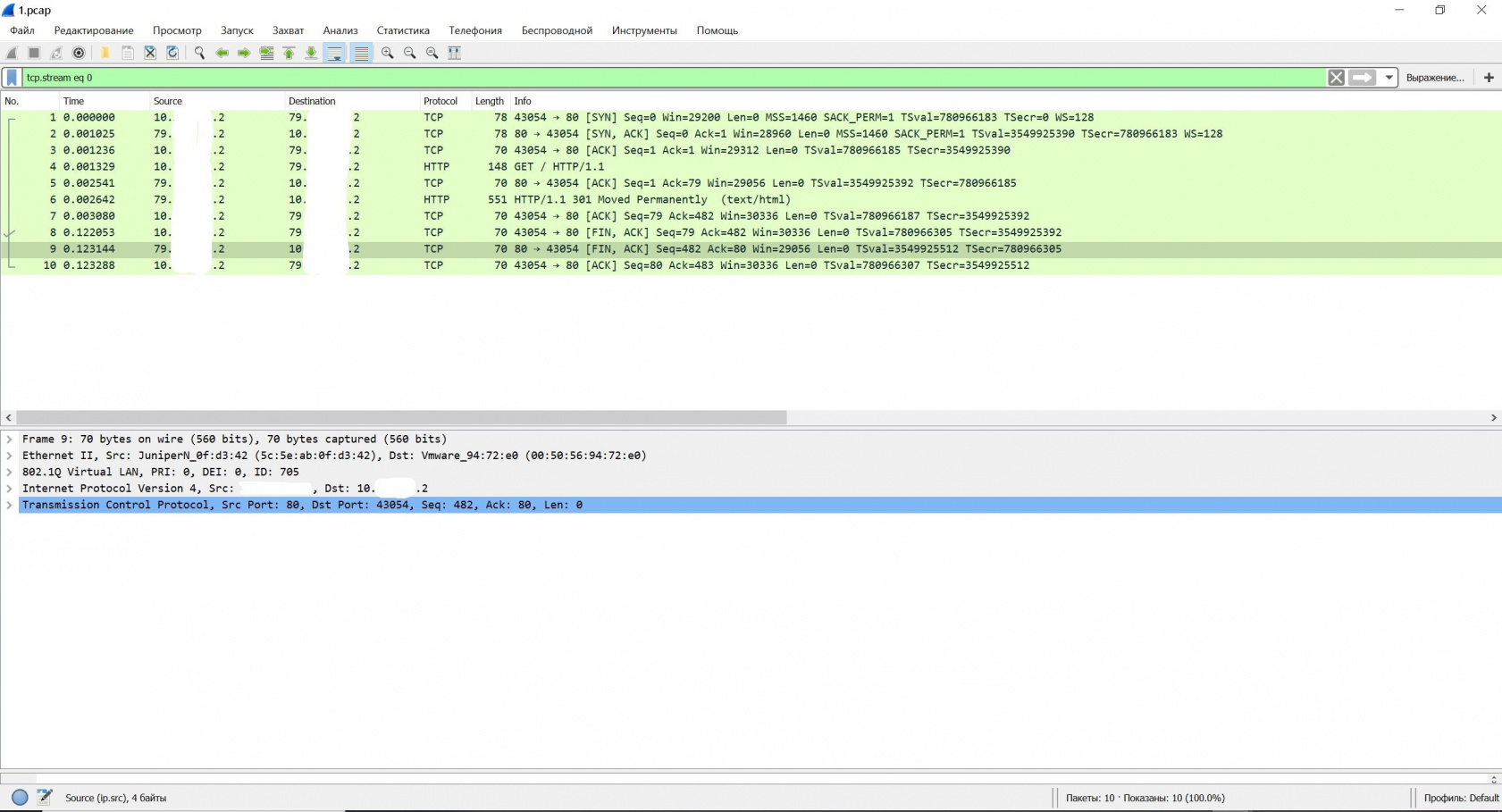Toggle auto-scroll during live capture
The image size is (1502, 812).
pos(335,53)
